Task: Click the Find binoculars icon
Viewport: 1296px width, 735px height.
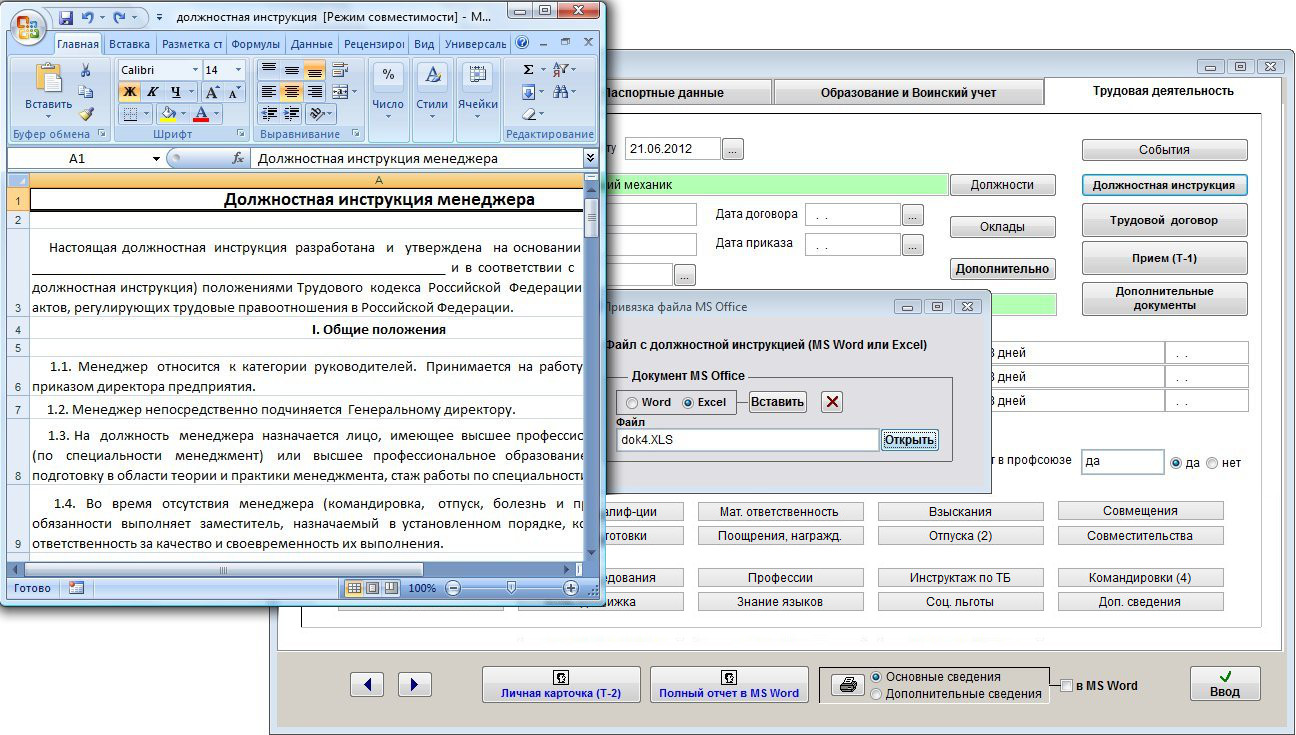Action: point(562,92)
